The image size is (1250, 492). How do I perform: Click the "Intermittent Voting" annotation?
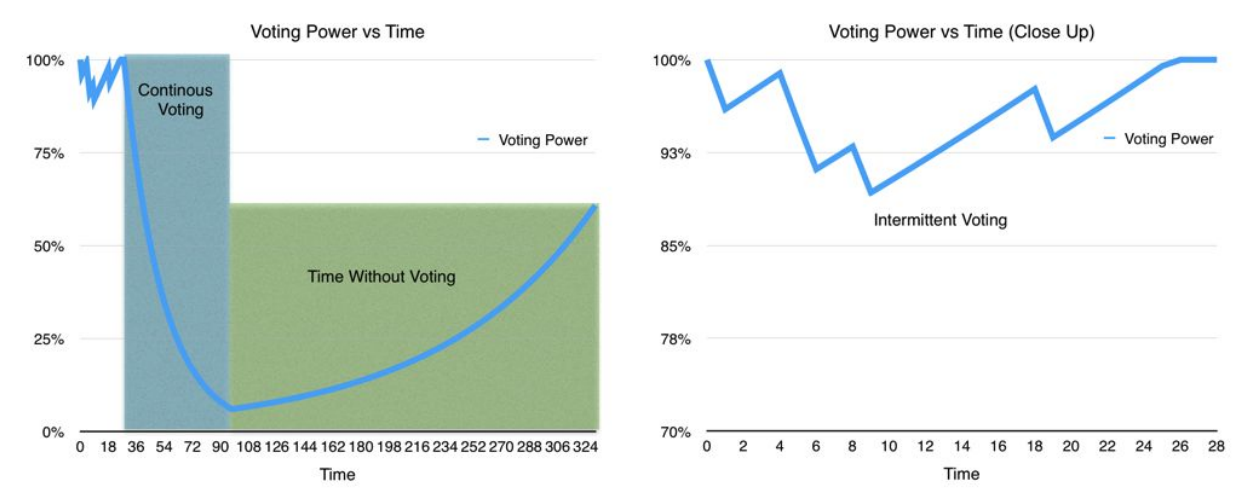(940, 220)
